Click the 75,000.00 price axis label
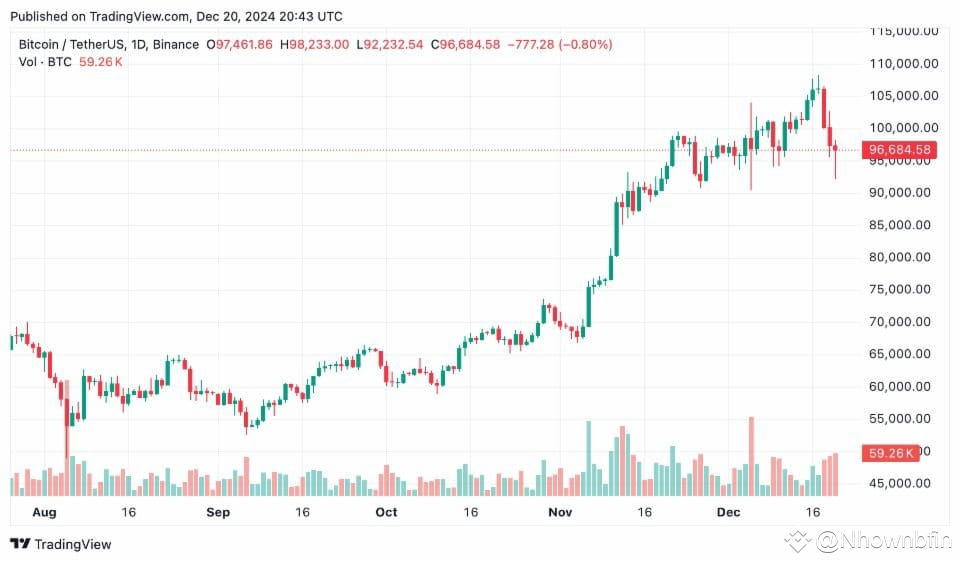This screenshot has width=960, height=562. 899,289
